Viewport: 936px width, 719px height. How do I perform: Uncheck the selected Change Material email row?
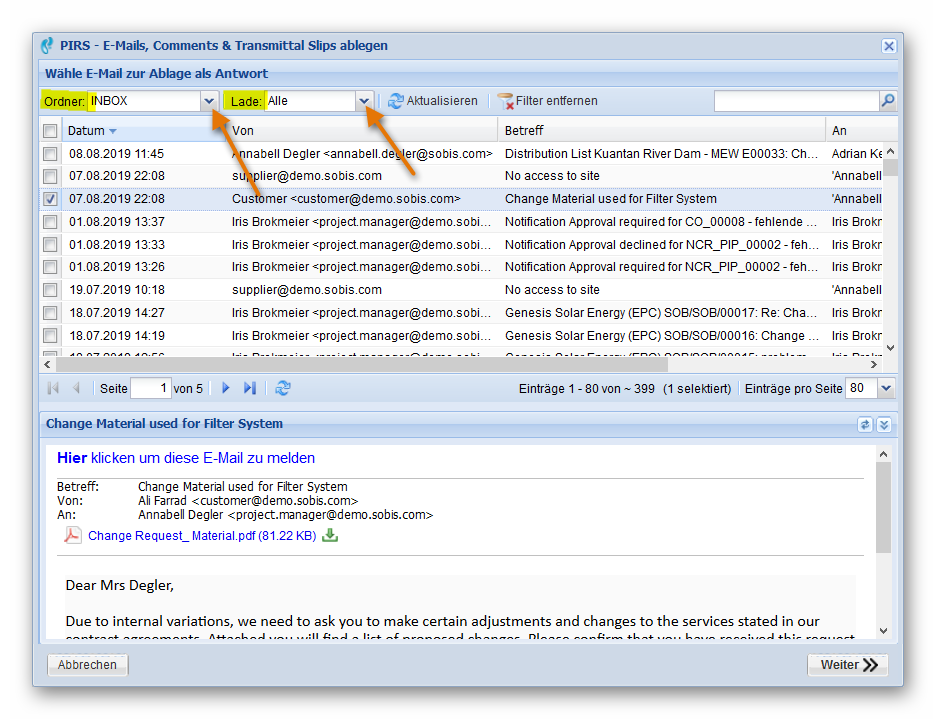tap(50, 199)
